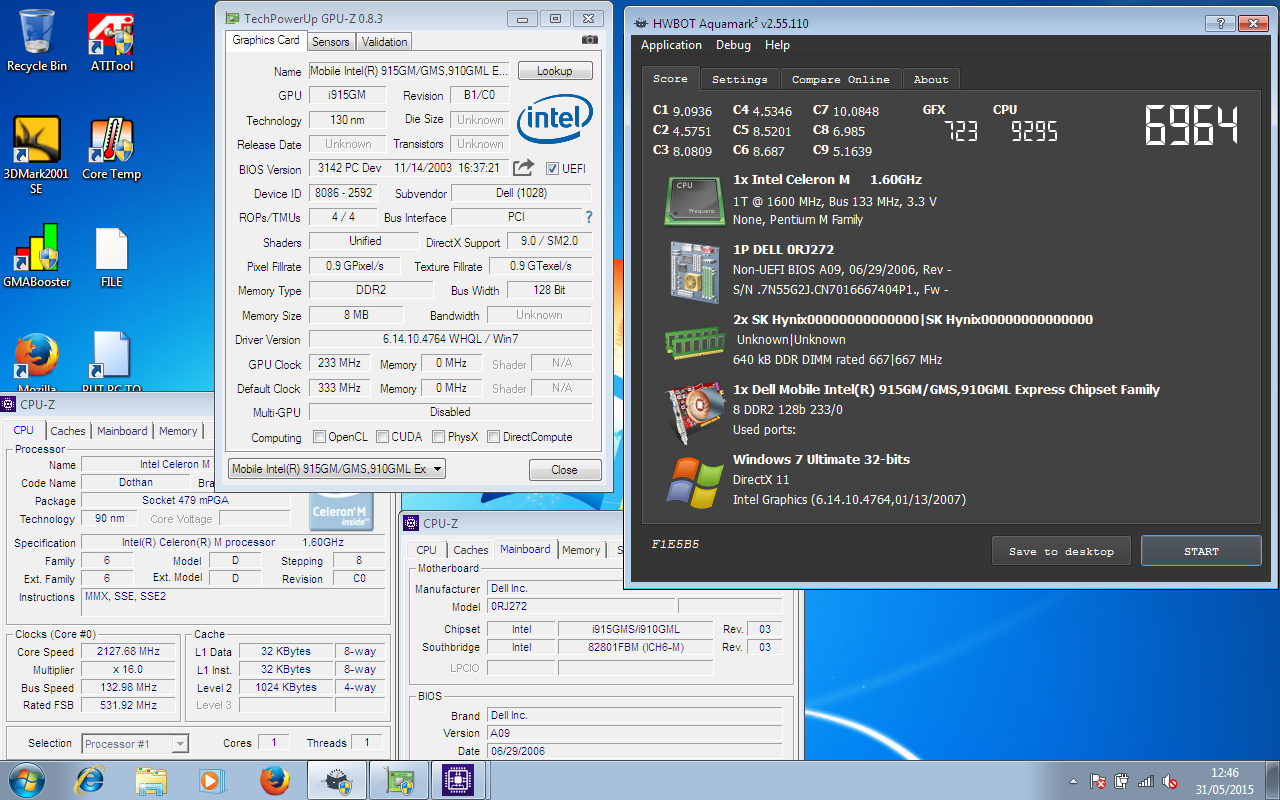The width and height of the screenshot is (1280, 800).
Task: Open the Processor #1 selection dropdown
Action: pyautogui.click(x=135, y=744)
